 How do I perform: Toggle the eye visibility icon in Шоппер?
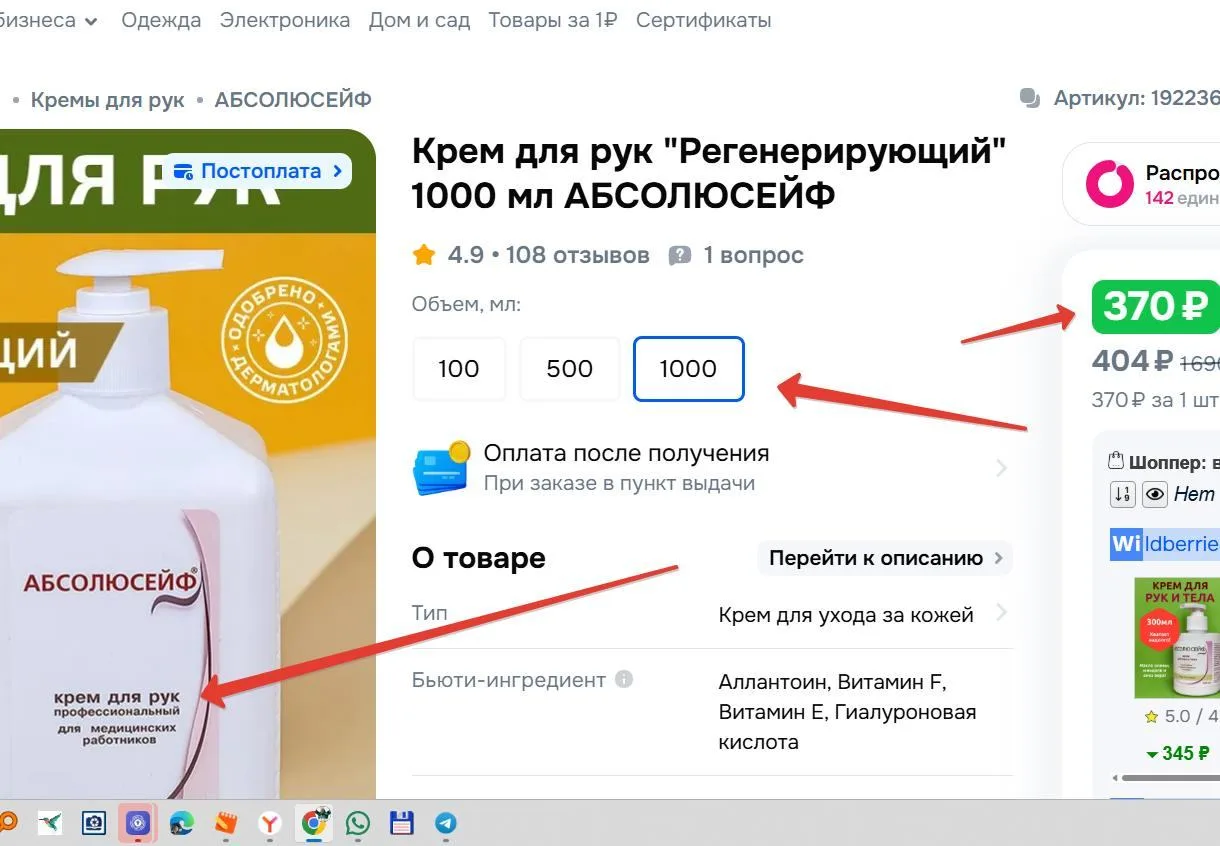pyautogui.click(x=1155, y=494)
